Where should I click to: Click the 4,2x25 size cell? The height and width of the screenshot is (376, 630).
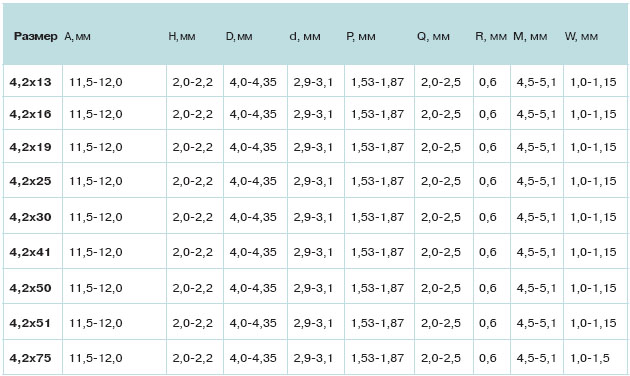pos(31,181)
